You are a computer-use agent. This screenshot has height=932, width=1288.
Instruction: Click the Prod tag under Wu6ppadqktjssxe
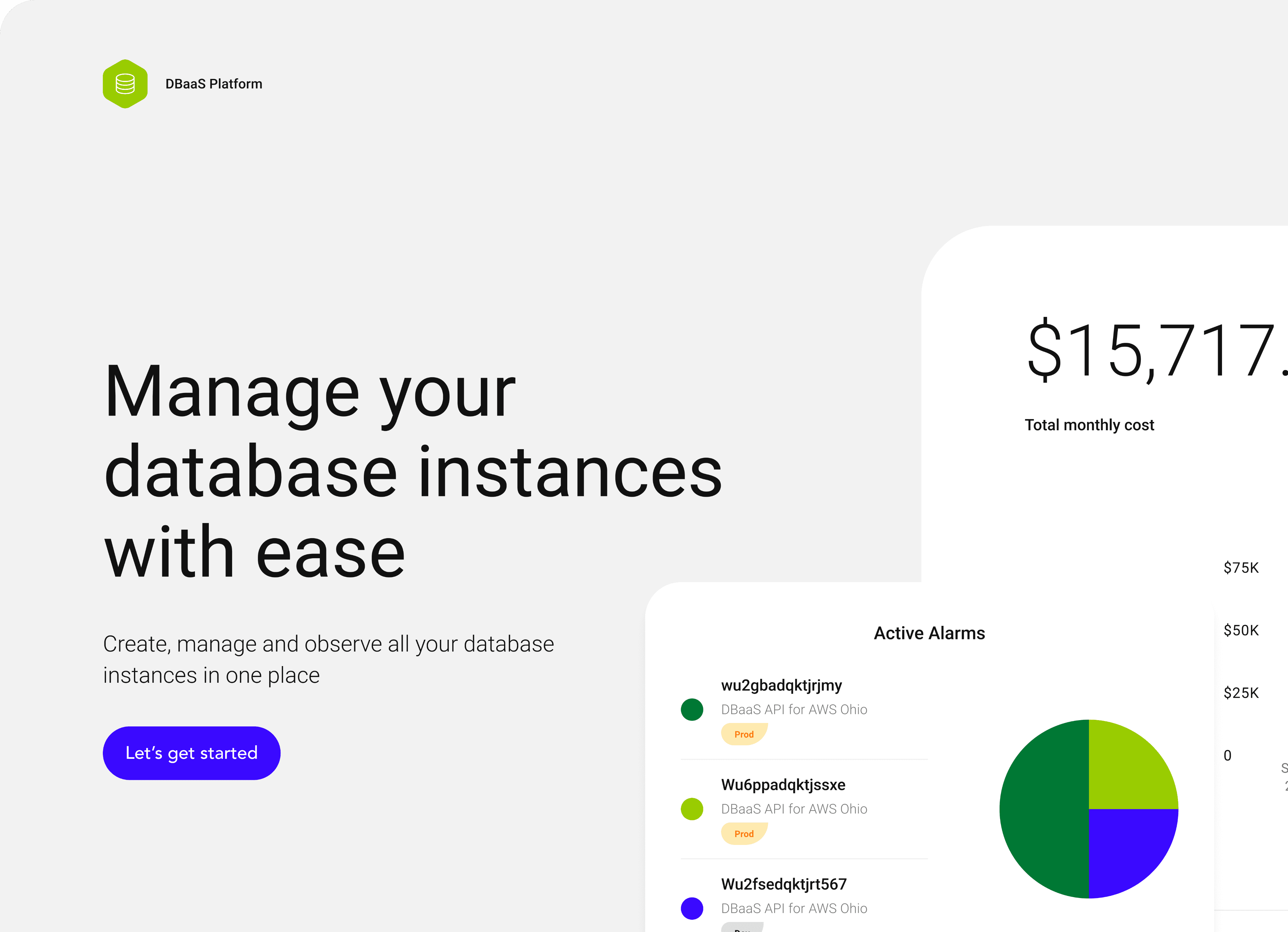point(744,834)
